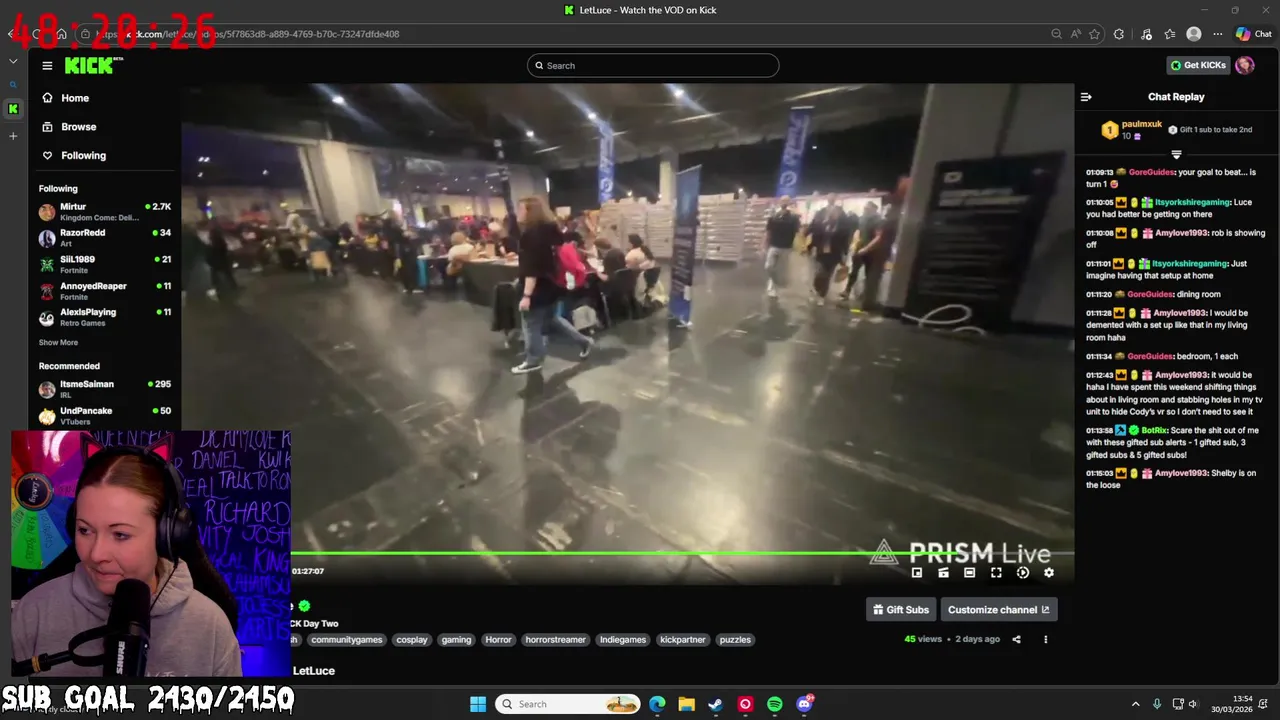
Task: Open the Windows Start menu
Action: [x=478, y=704]
